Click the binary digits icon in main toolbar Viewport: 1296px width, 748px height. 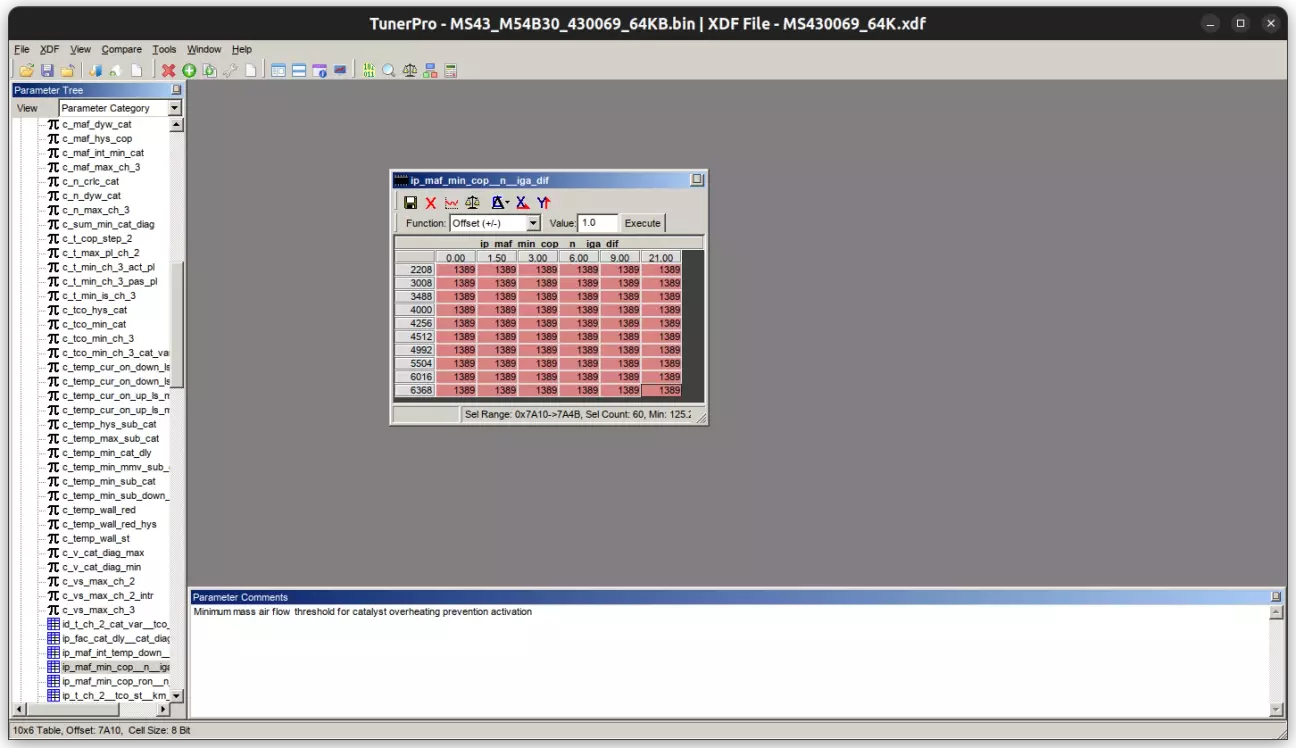[x=368, y=70]
